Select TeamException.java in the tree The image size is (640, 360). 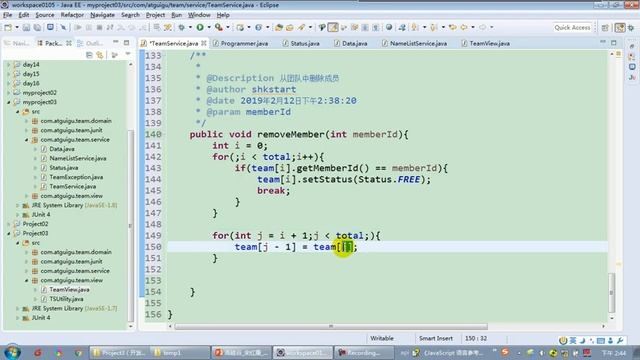(x=76, y=177)
